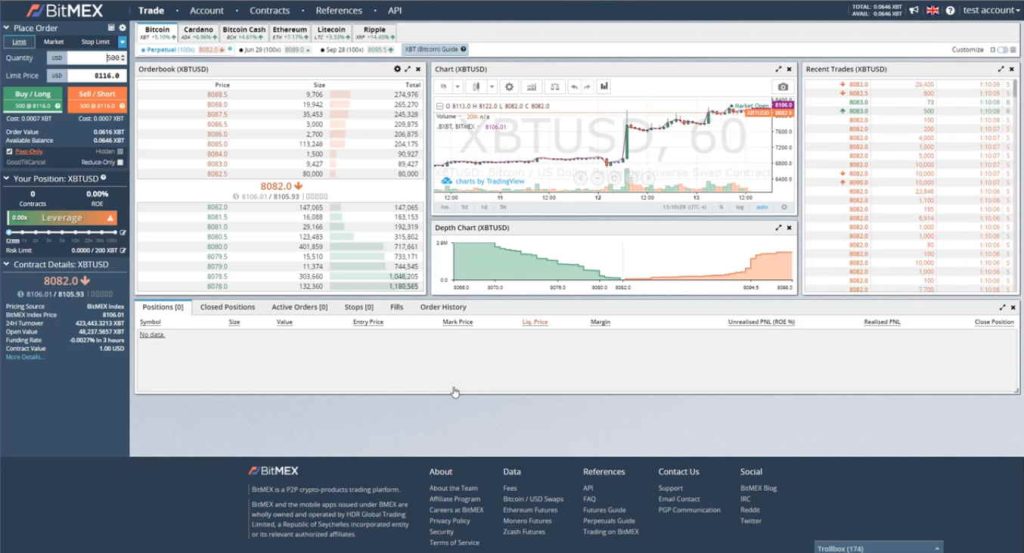
Task: Click the Sell / Short button
Action: point(97,99)
